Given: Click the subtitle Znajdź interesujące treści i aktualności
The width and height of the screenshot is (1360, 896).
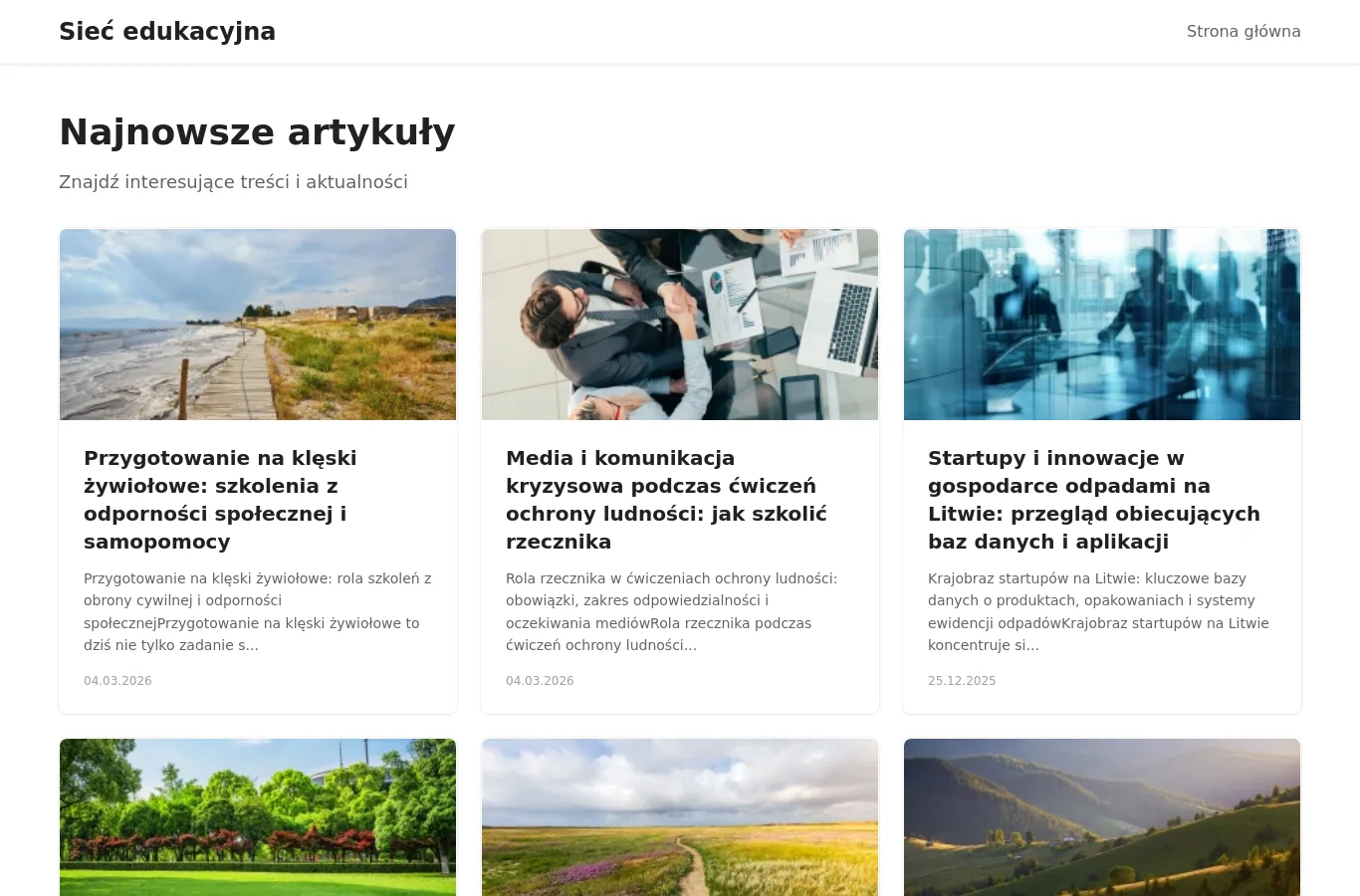Looking at the screenshot, I should [233, 182].
